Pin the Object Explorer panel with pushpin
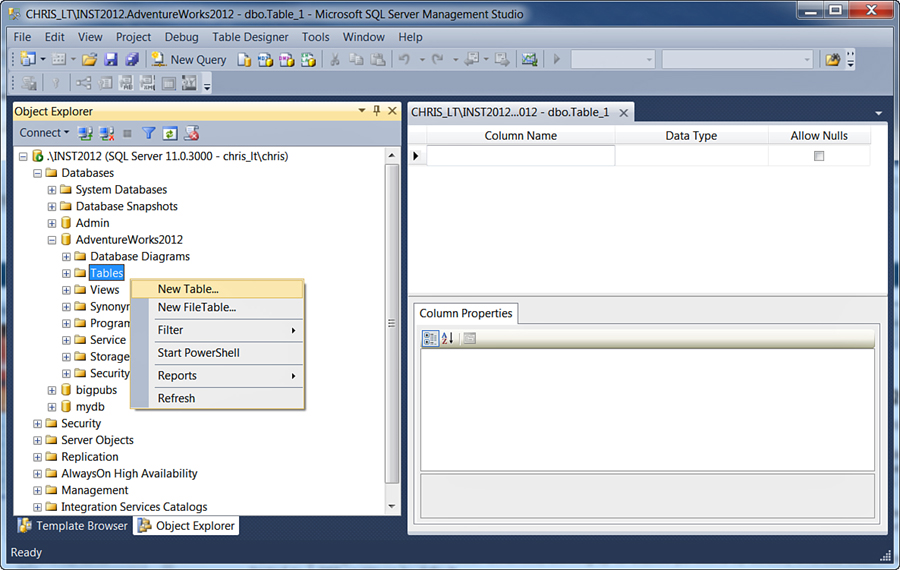 pyautogui.click(x=376, y=111)
